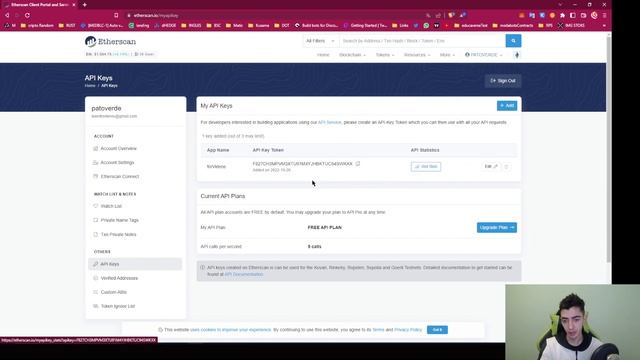Viewport: 640px width, 360px height.
Task: Click the Etherscan logo
Action: (110, 41)
